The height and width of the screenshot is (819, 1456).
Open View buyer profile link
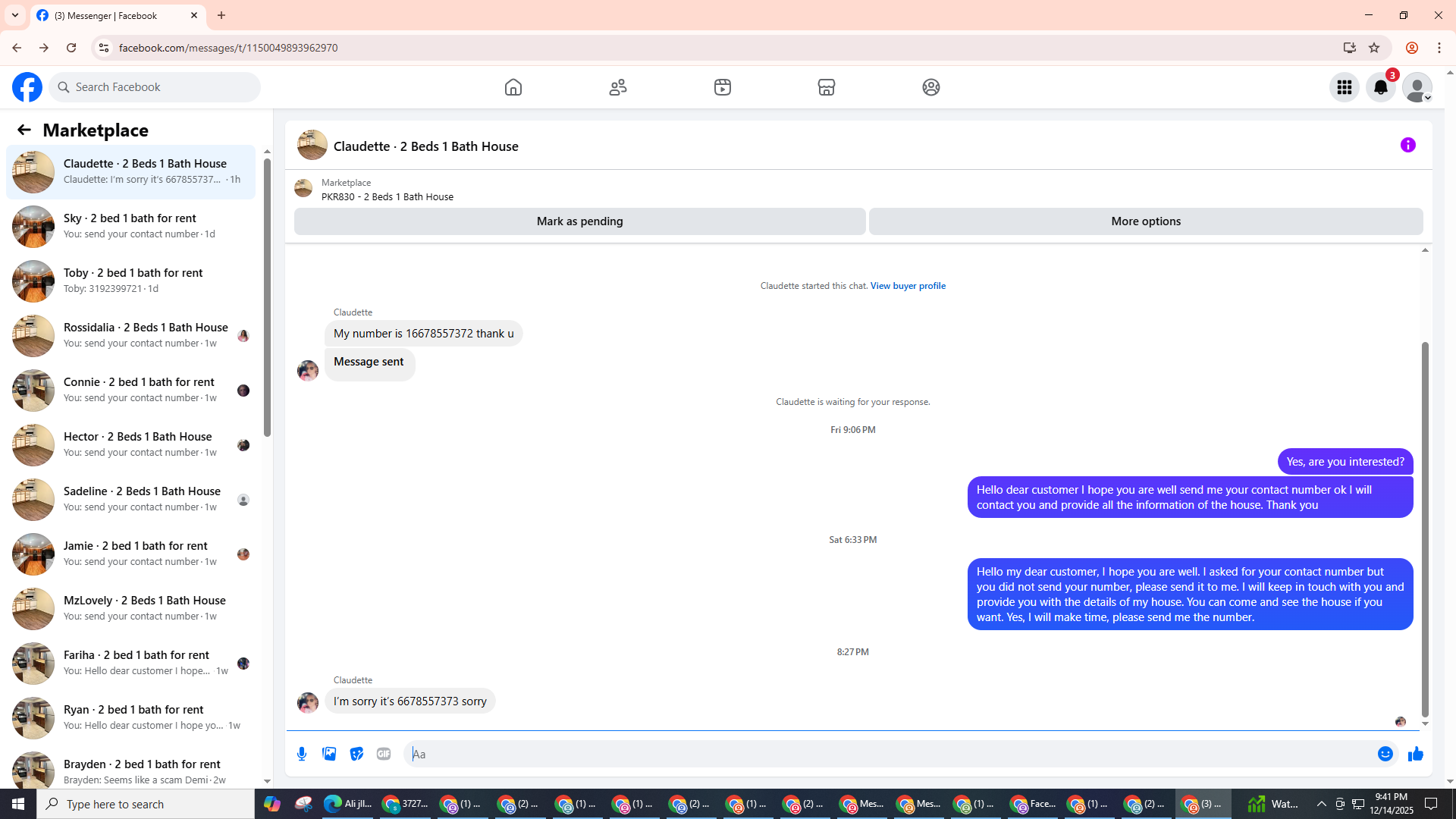click(x=907, y=286)
